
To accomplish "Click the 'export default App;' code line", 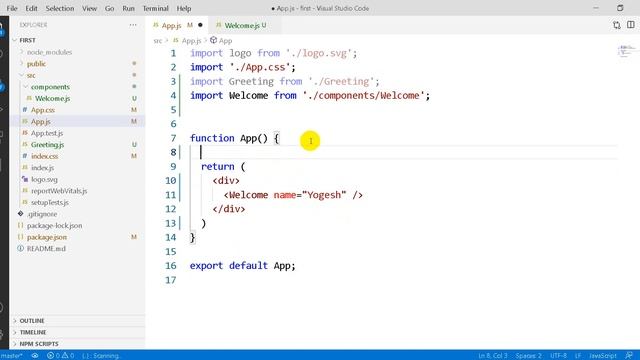I will click(242, 266).
